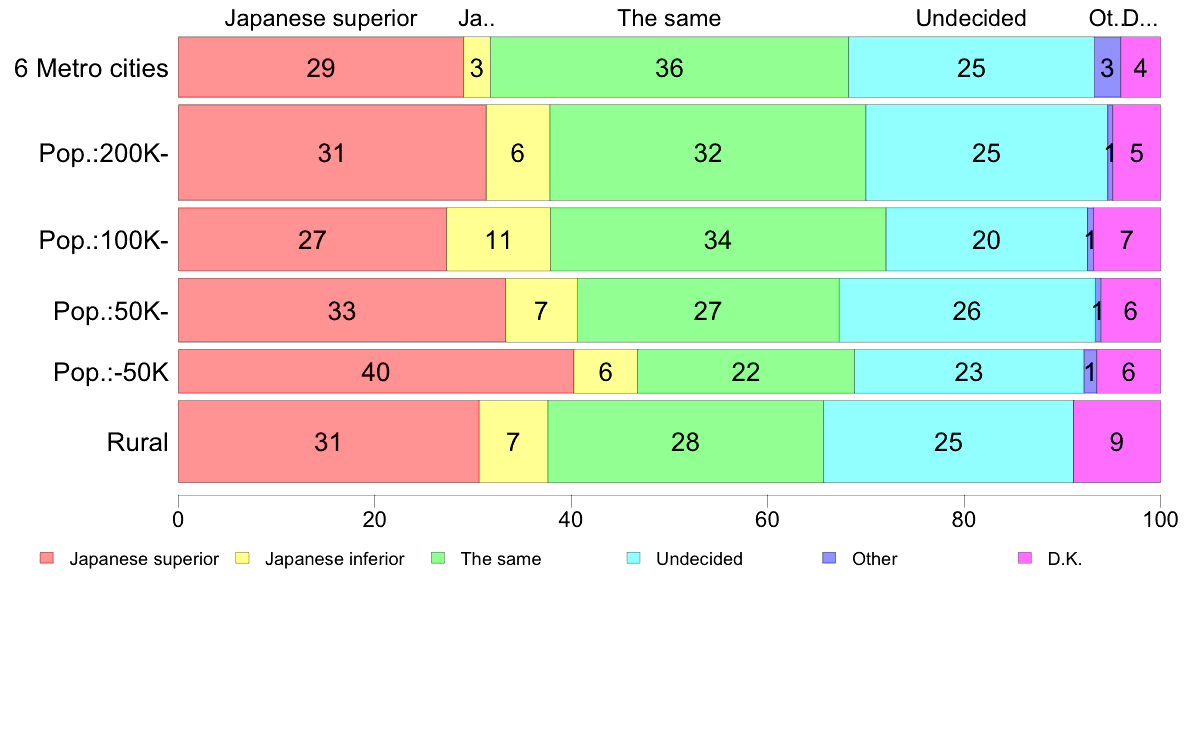Click the red Japanese superior legend swatch
Screen dimensions: 1188x736
click(47, 559)
